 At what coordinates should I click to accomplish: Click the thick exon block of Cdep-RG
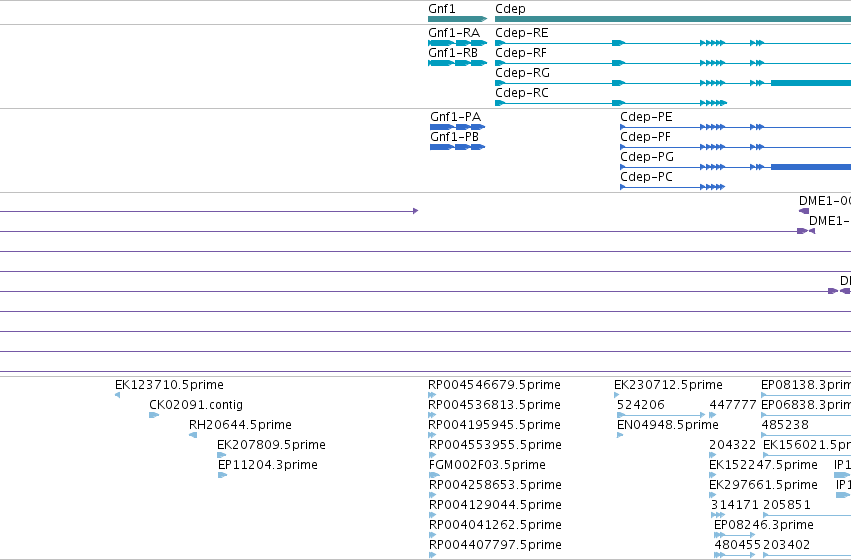pos(811,83)
